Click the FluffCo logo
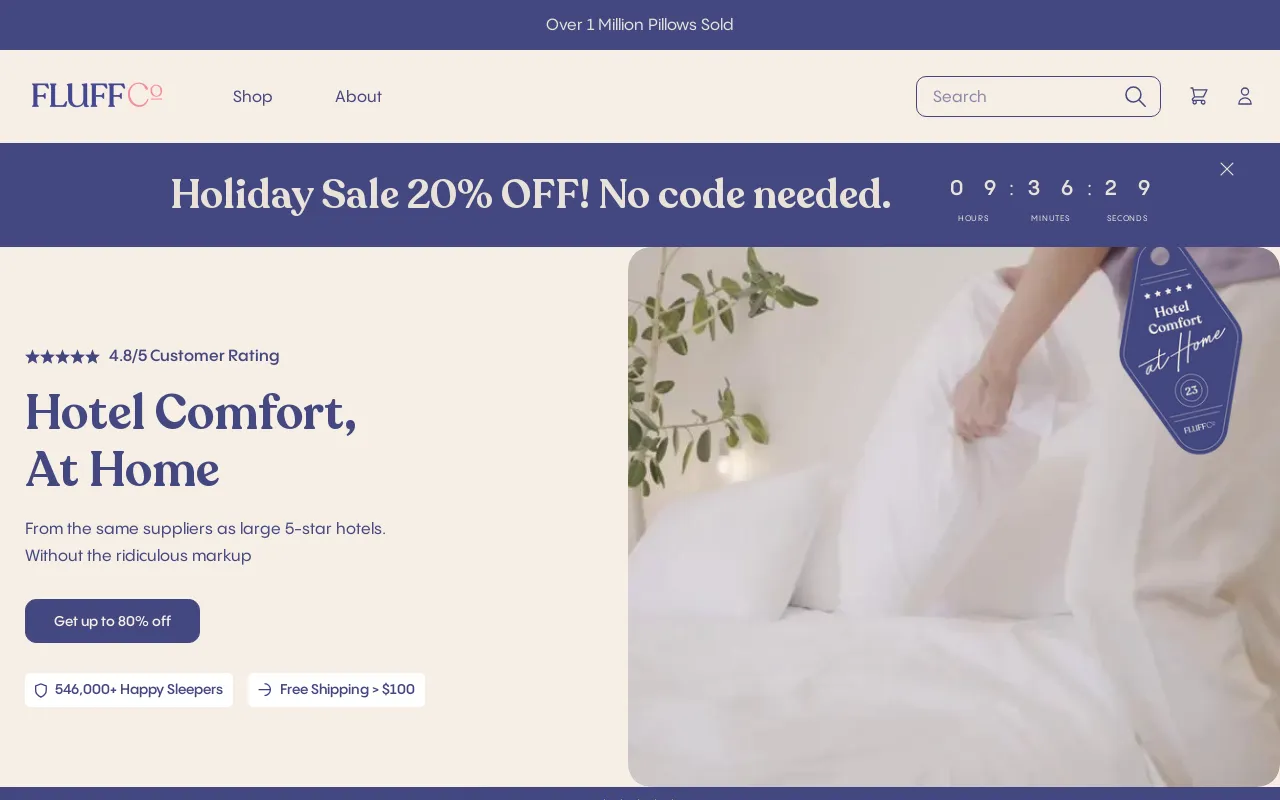1280x800 pixels. 97,95
